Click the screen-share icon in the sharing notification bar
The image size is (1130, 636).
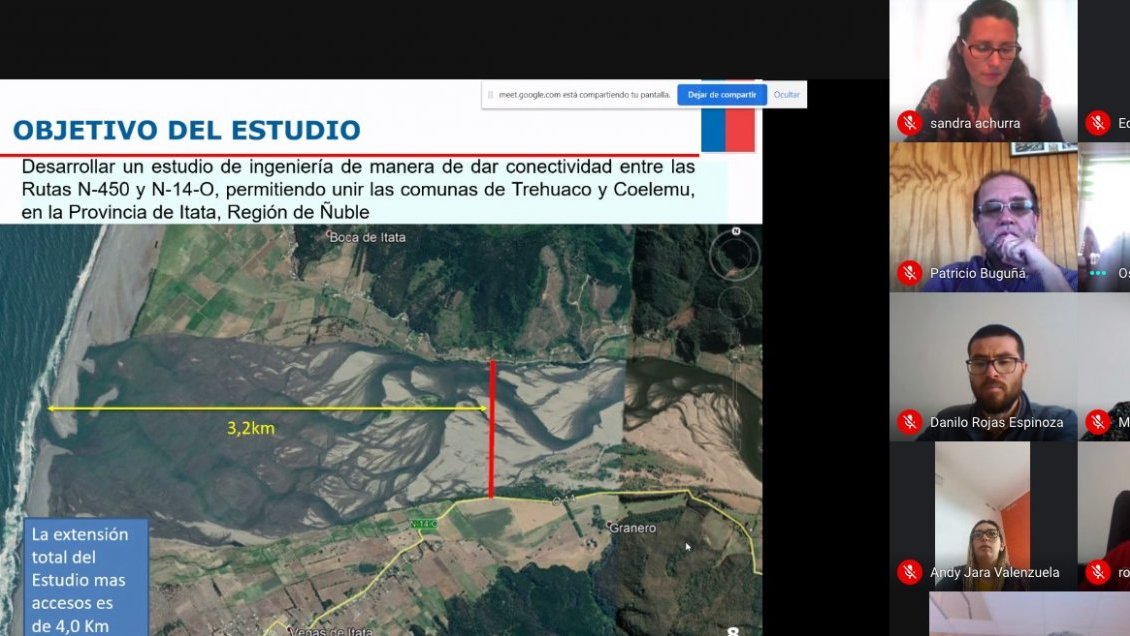[x=489, y=93]
